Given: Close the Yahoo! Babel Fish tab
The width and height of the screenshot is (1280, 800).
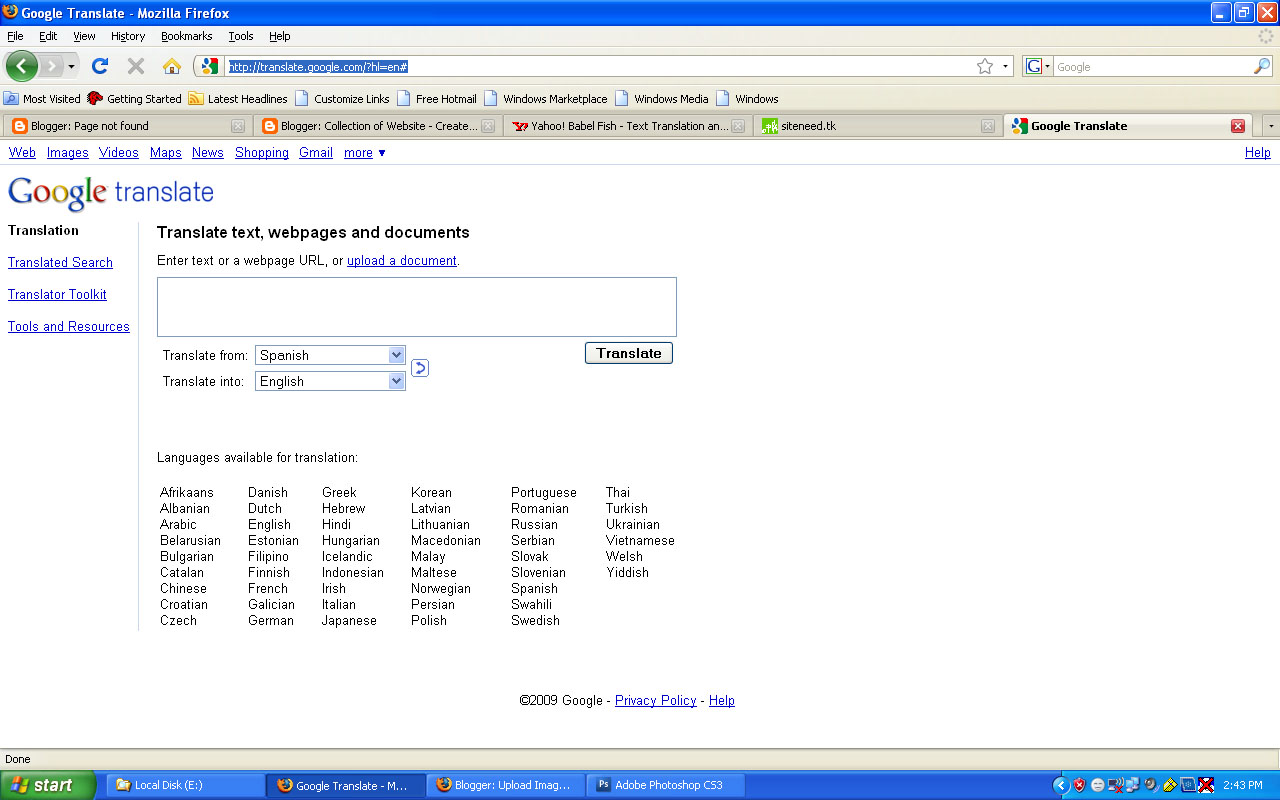Looking at the screenshot, I should click(738, 126).
